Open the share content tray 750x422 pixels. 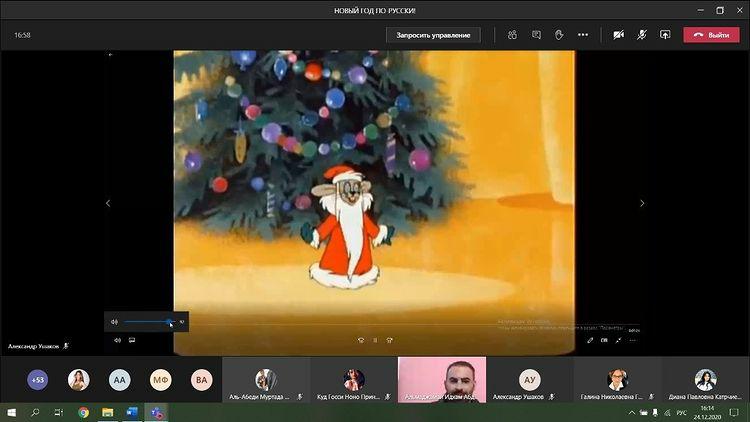click(665, 35)
